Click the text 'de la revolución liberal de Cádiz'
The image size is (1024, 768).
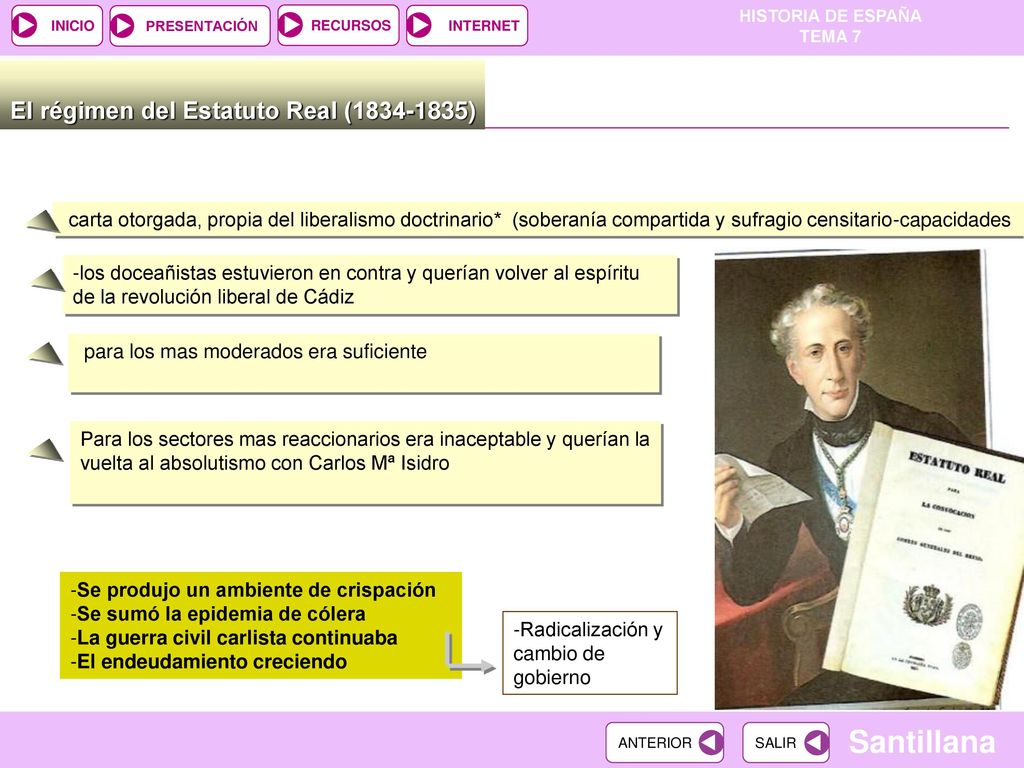[x=213, y=297]
